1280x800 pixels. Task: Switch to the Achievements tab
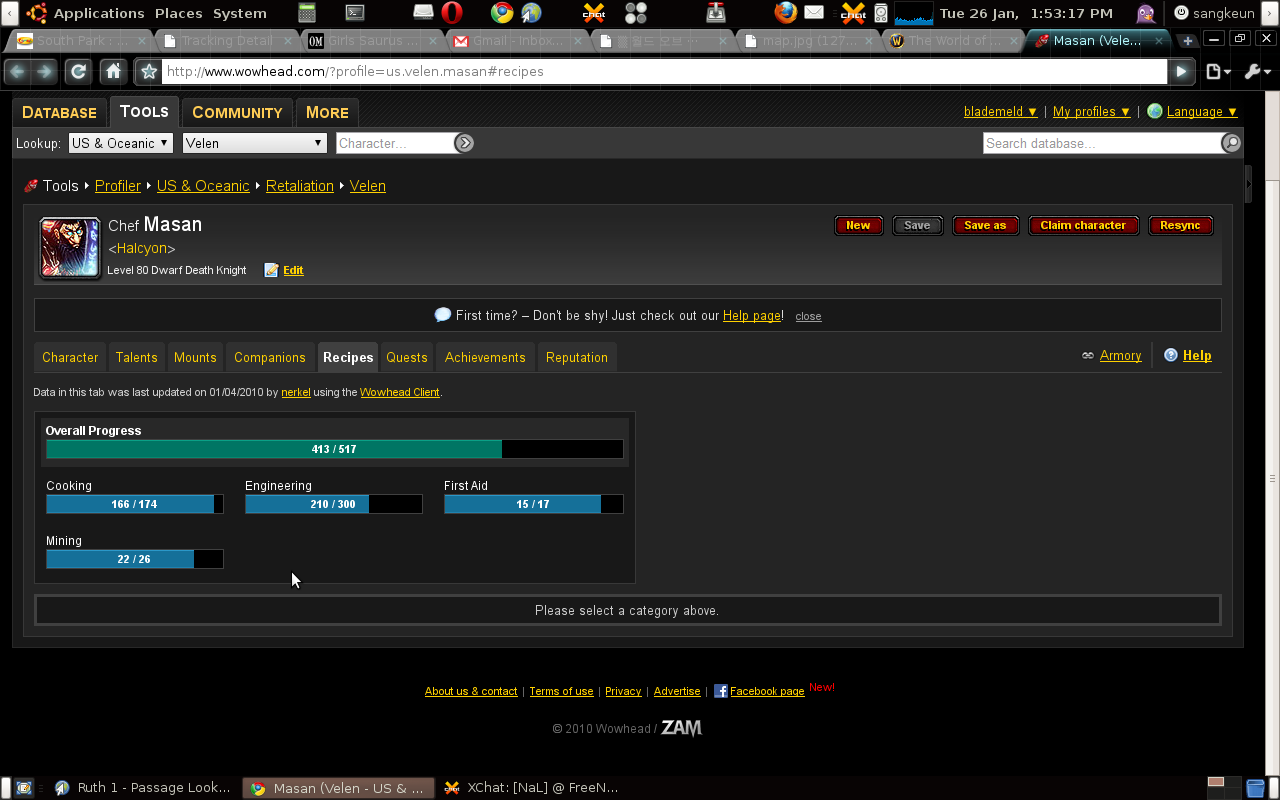[485, 357]
